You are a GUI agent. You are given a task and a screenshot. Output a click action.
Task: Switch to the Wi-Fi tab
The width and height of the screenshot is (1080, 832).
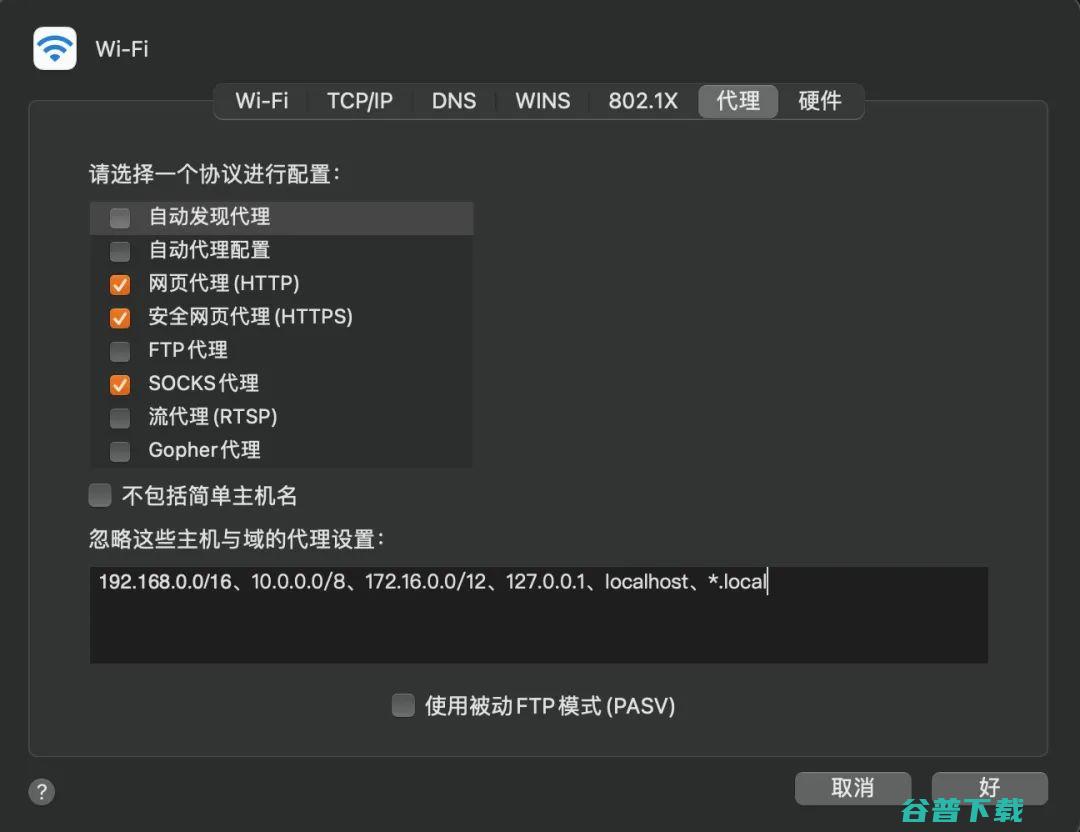point(262,101)
